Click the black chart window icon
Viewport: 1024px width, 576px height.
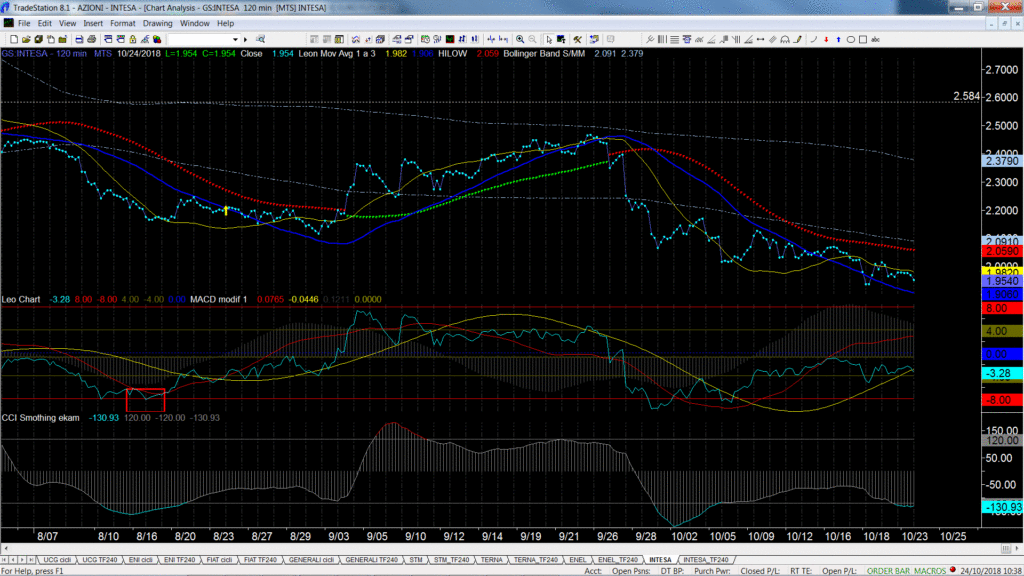point(450,39)
